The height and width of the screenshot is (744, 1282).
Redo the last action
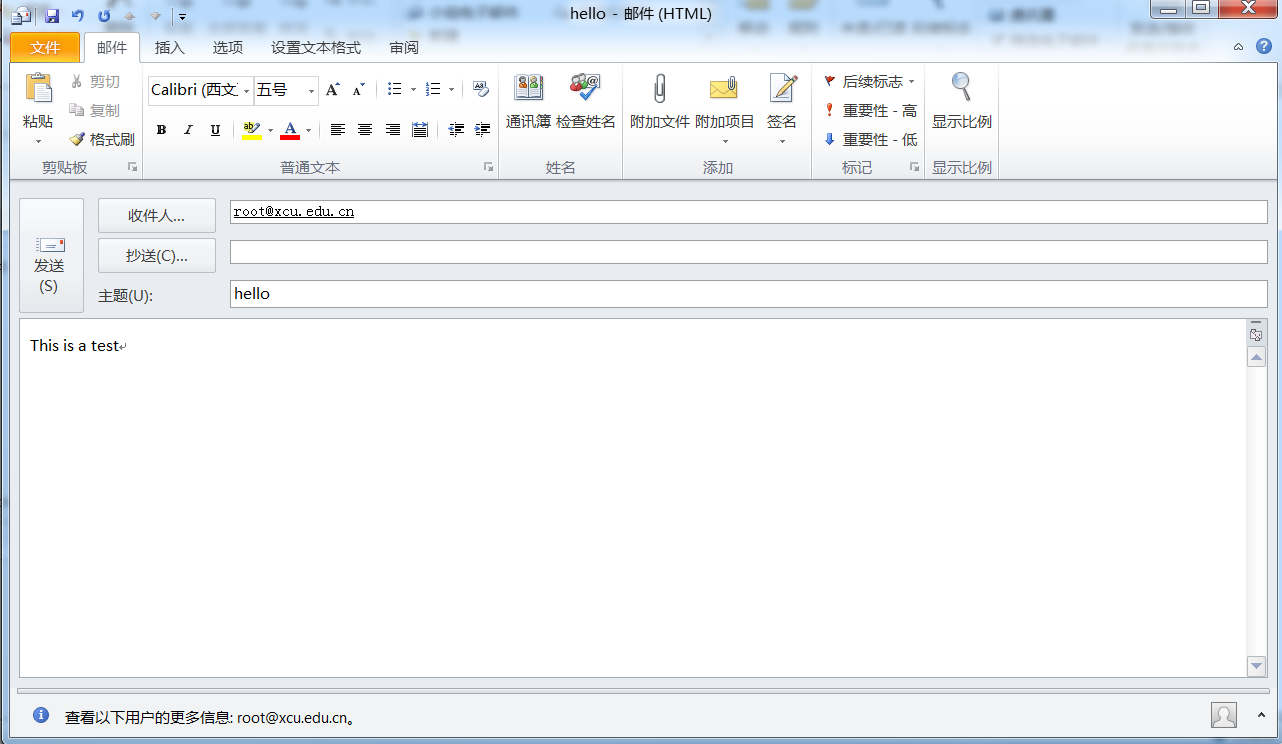(x=104, y=16)
